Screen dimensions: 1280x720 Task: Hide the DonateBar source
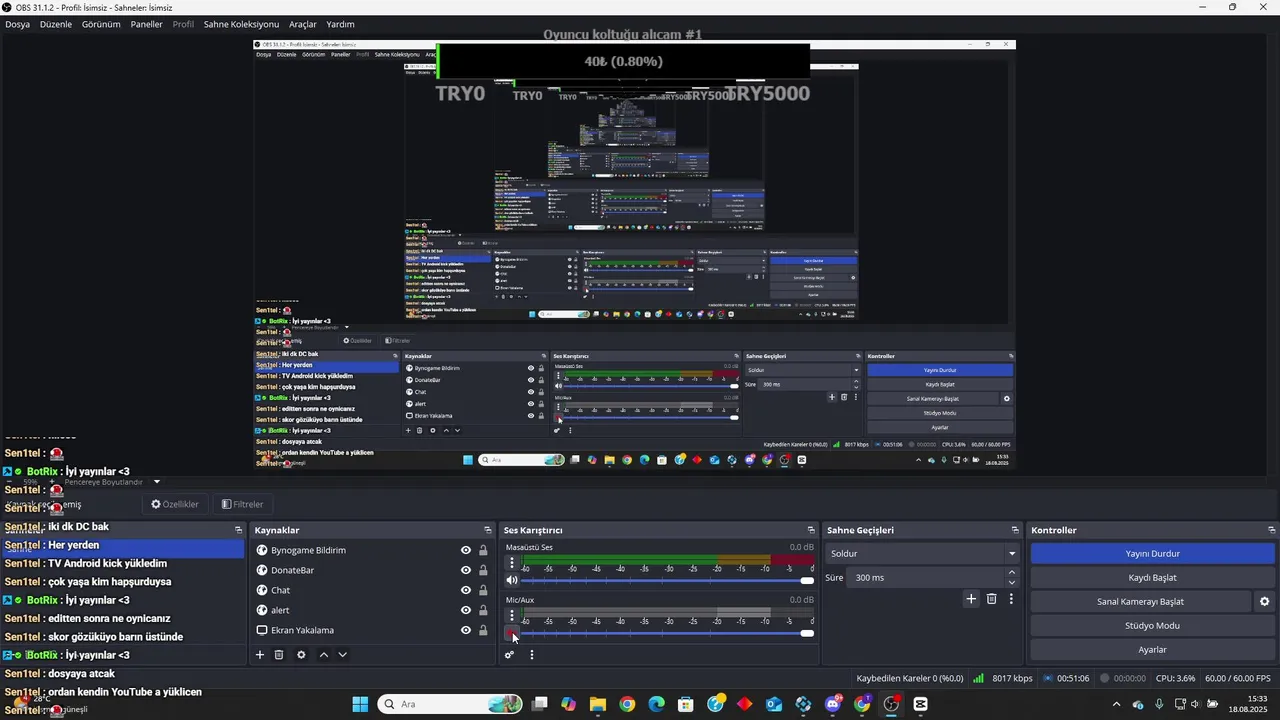coord(465,570)
